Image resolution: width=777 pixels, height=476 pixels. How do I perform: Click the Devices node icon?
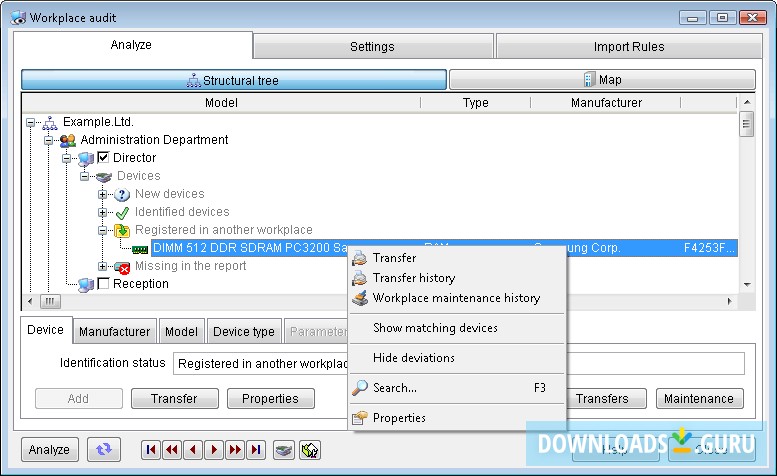point(104,177)
